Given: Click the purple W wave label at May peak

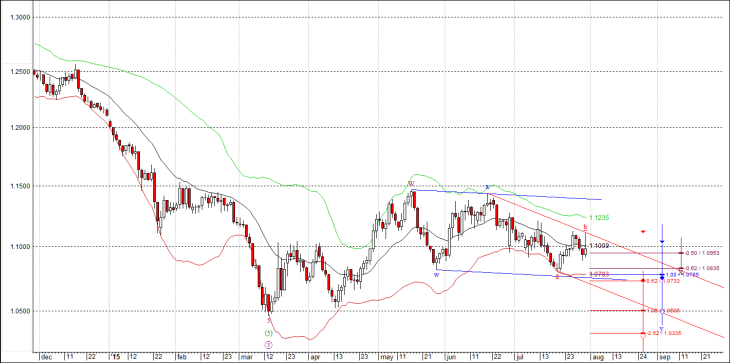Looking at the screenshot, I should (411, 183).
